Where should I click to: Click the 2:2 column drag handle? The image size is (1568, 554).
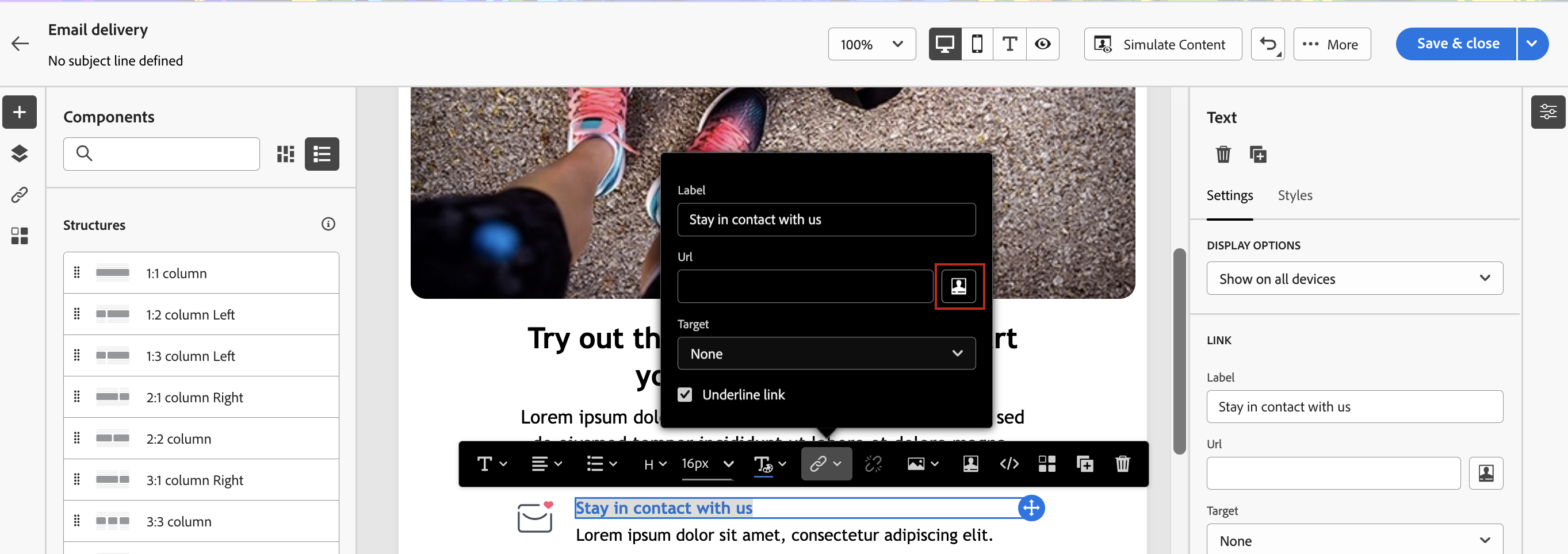(77, 438)
